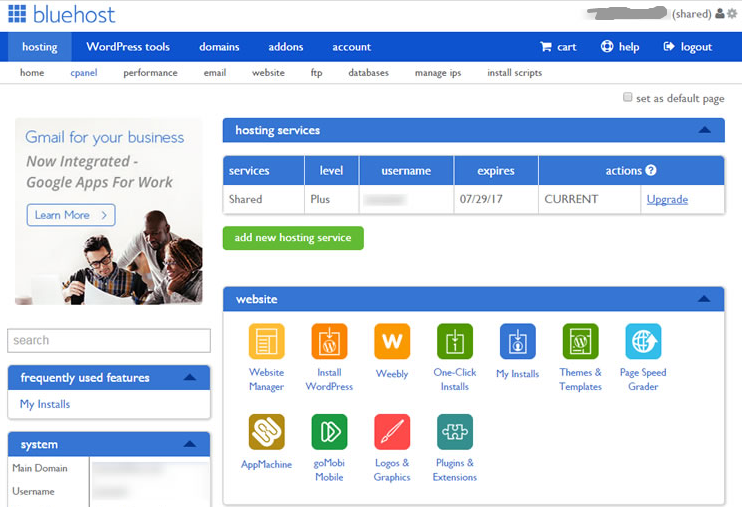Click the 07/29/17 expiry date cell
Screen dimensions: 742x507
point(496,199)
